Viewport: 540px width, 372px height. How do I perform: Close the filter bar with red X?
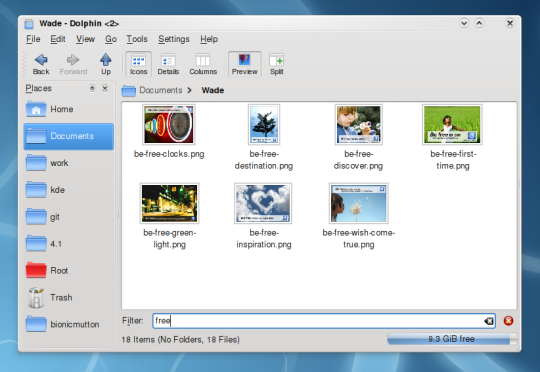pyautogui.click(x=508, y=321)
